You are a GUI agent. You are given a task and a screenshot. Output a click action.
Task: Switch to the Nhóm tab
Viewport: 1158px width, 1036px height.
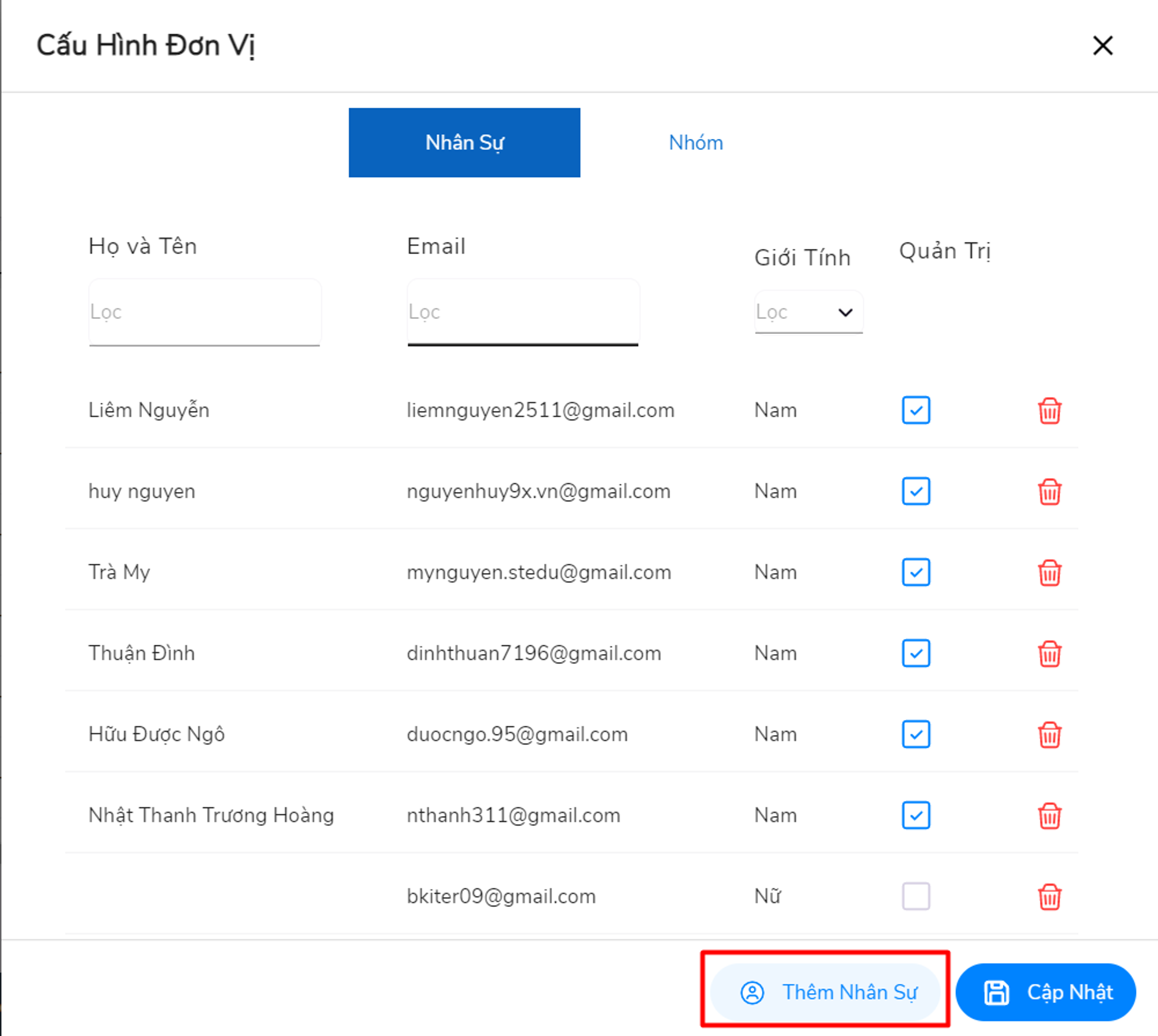coord(695,142)
